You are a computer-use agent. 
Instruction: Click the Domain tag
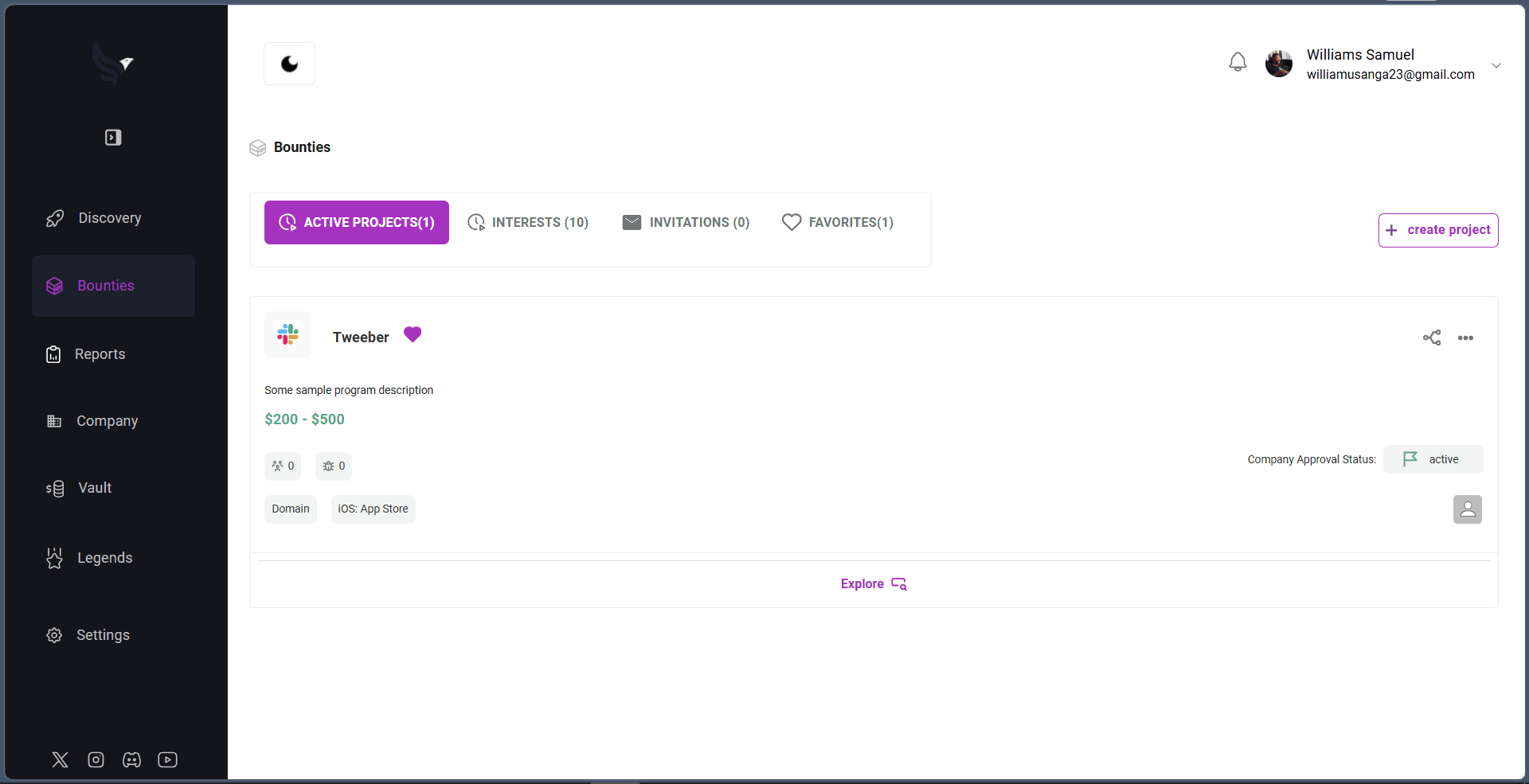291,509
